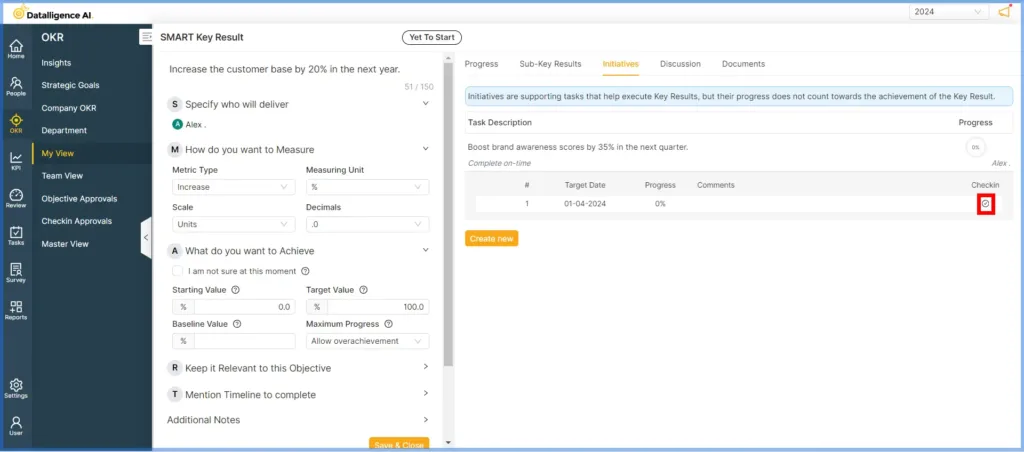
Task: Click the Save & Close button
Action: tap(399, 444)
